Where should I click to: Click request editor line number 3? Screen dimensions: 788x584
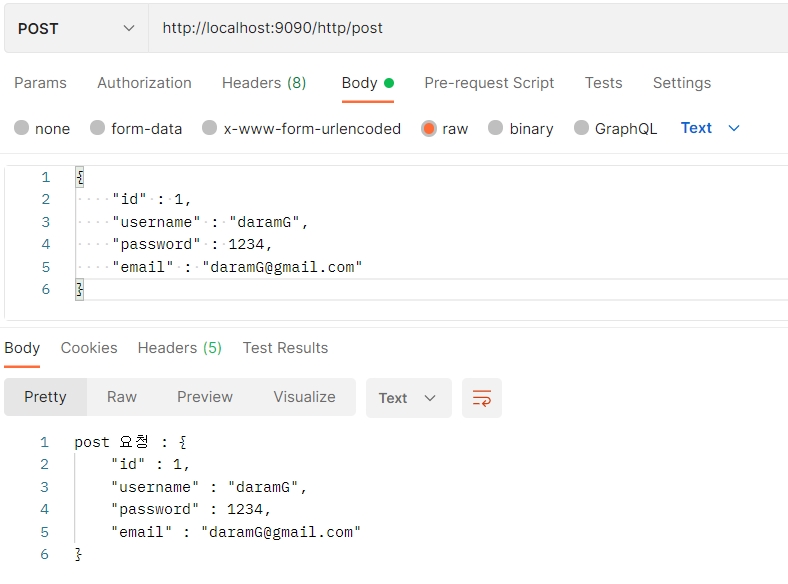[x=46, y=222]
